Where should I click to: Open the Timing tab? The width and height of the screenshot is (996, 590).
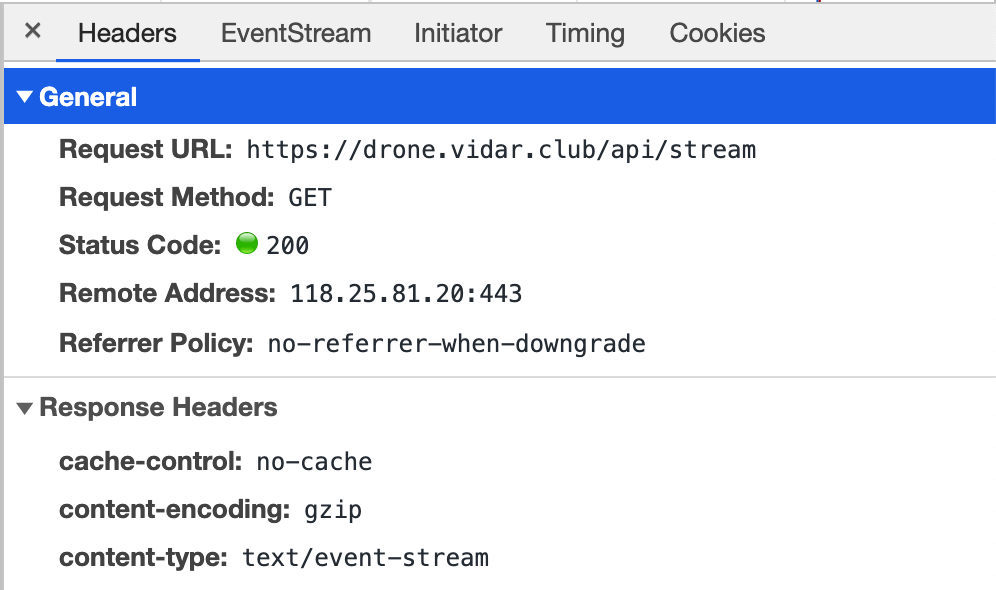[585, 33]
